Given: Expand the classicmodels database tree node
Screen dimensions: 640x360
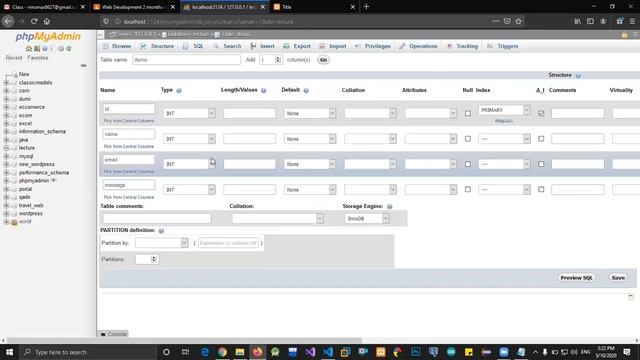Looking at the screenshot, I should [x=6, y=83].
